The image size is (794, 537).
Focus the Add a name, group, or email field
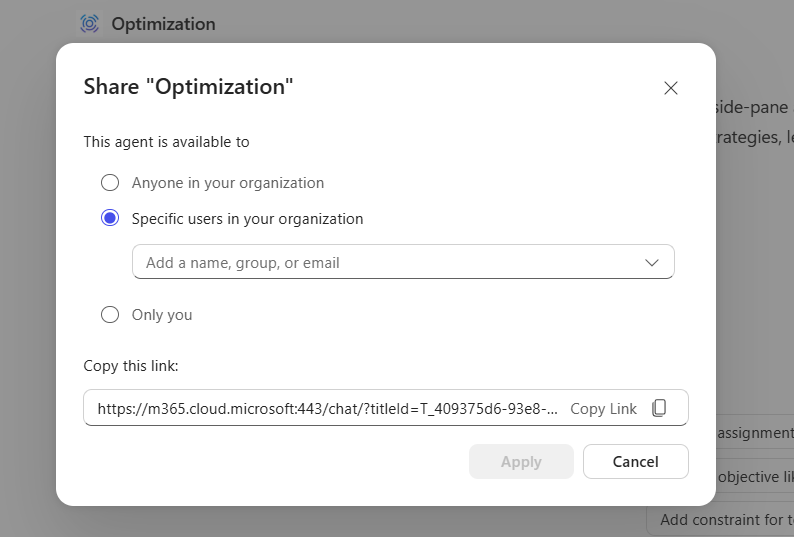[x=380, y=262]
